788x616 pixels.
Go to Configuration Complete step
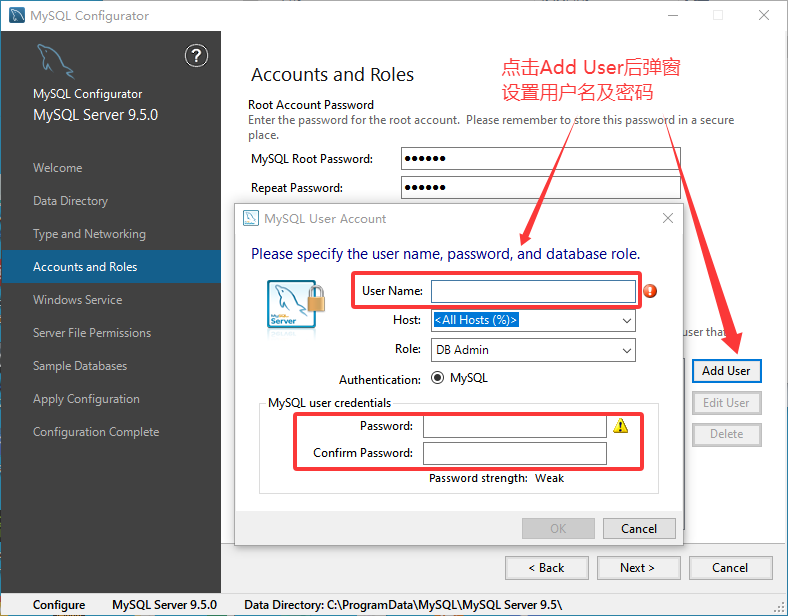click(x=96, y=432)
